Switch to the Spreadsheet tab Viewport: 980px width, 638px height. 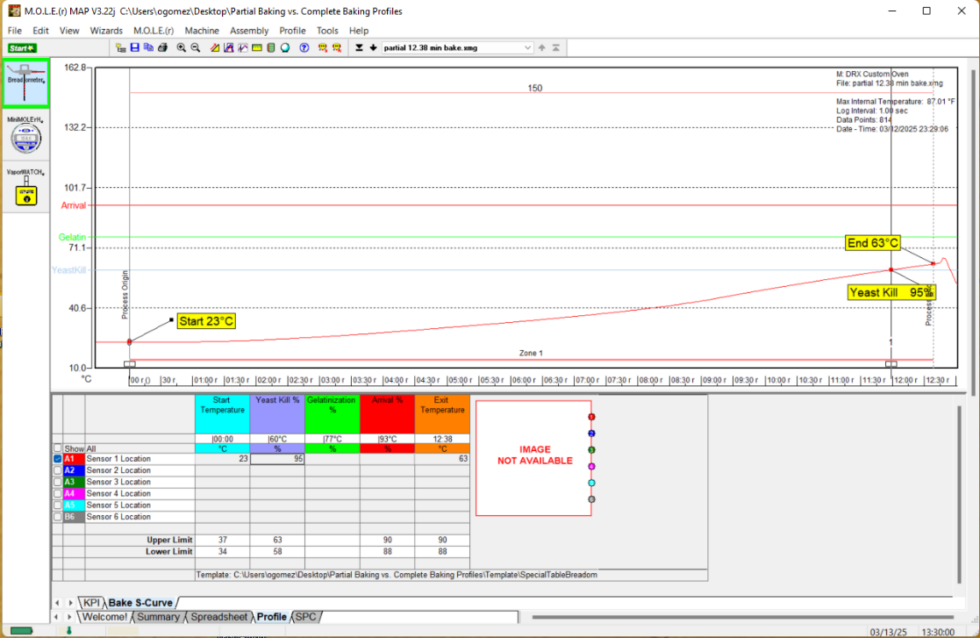222,617
